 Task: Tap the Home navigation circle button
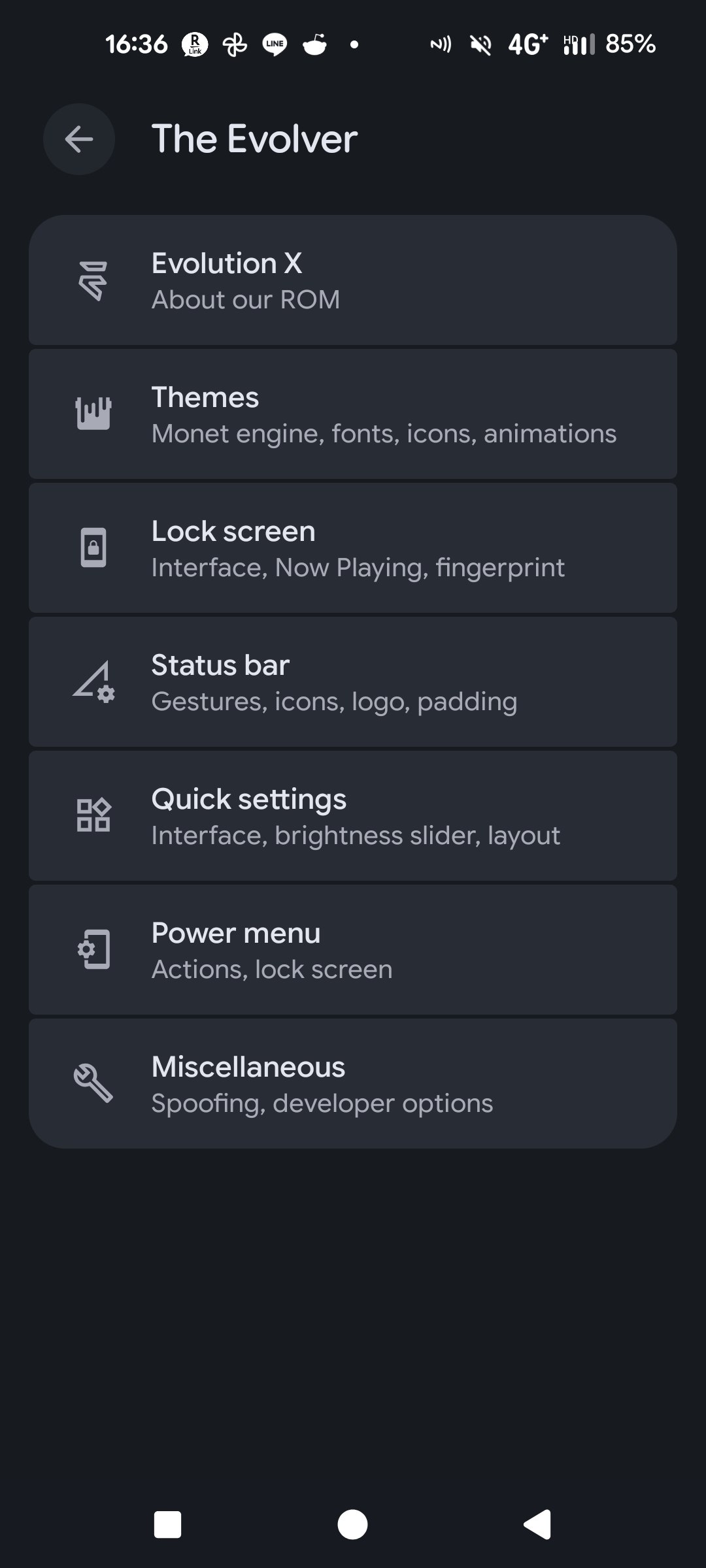(x=352, y=1525)
